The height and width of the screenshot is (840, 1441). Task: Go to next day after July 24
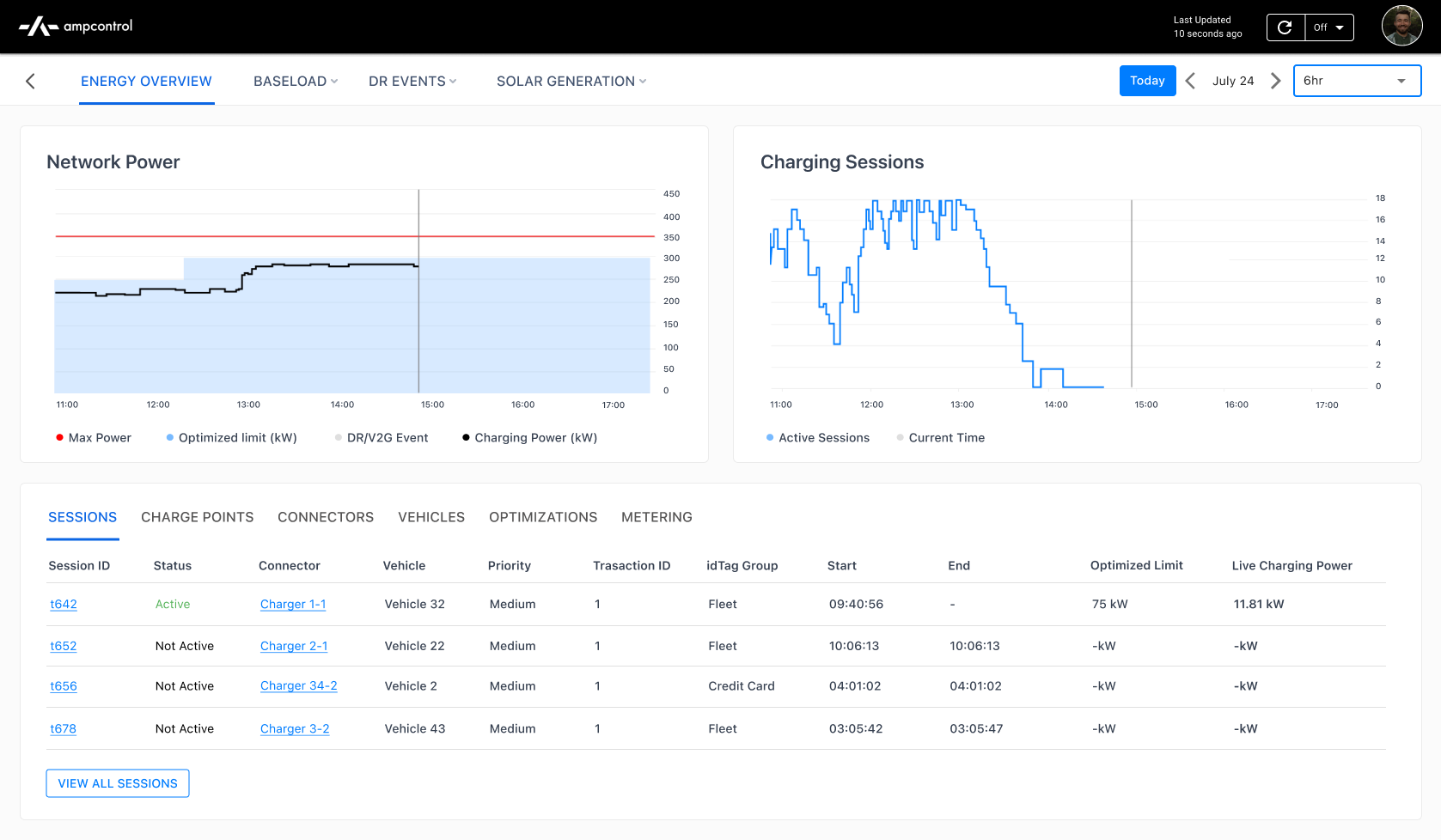click(x=1276, y=81)
